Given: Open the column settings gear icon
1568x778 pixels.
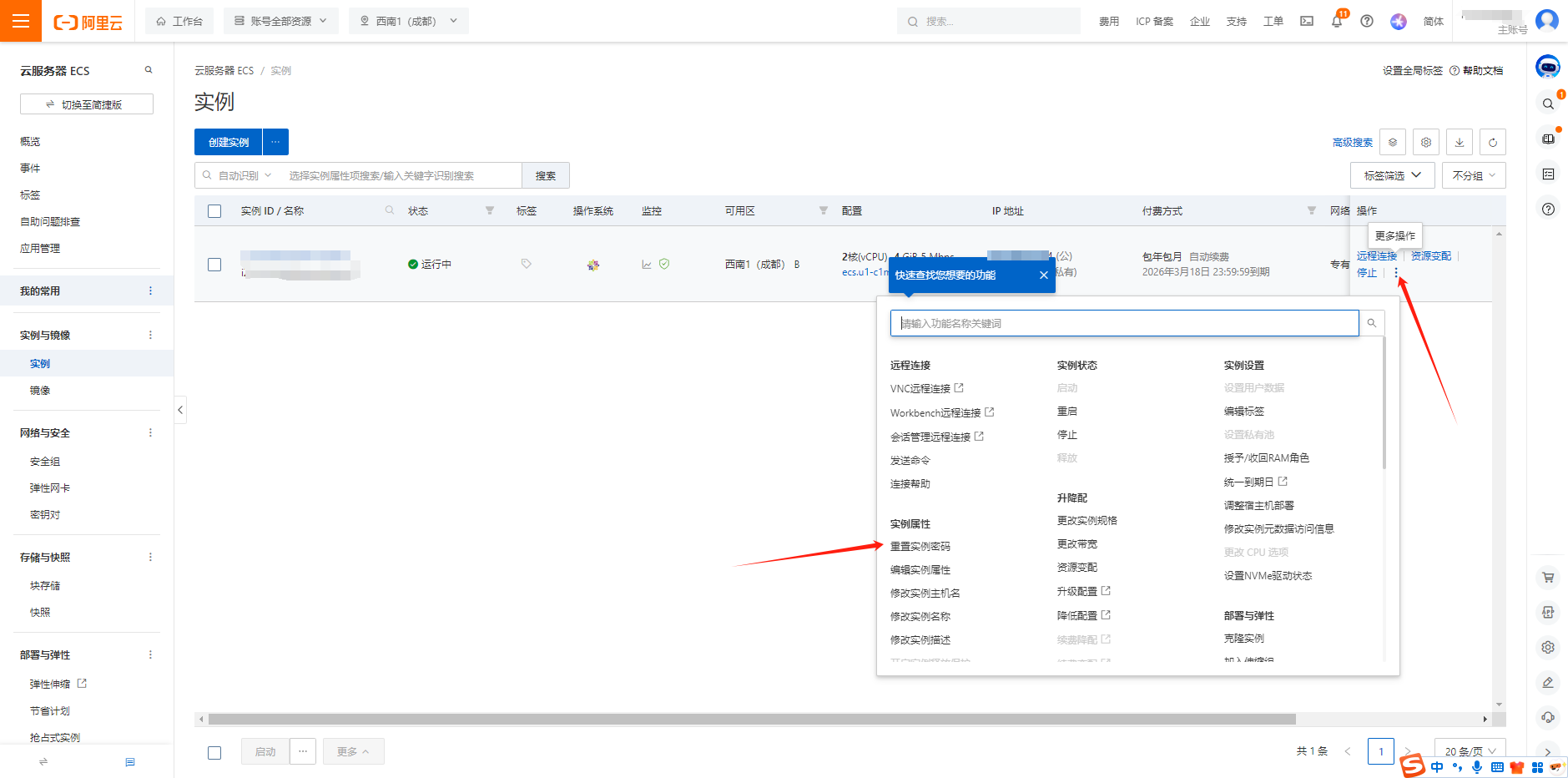Looking at the screenshot, I should click(x=1425, y=143).
